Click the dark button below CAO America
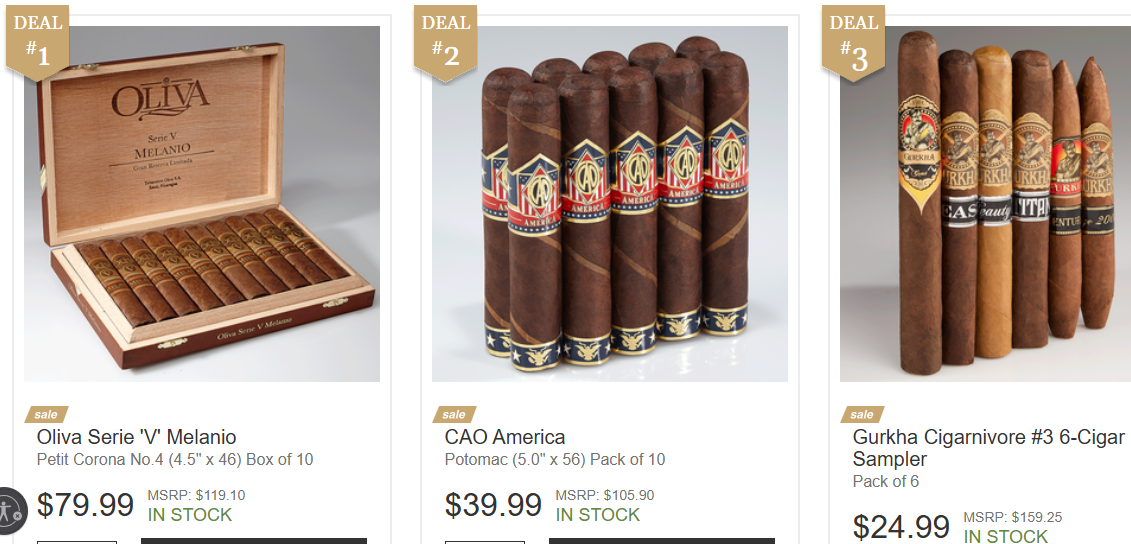Screen dimensions: 1131x544 pyautogui.click(x=661, y=540)
